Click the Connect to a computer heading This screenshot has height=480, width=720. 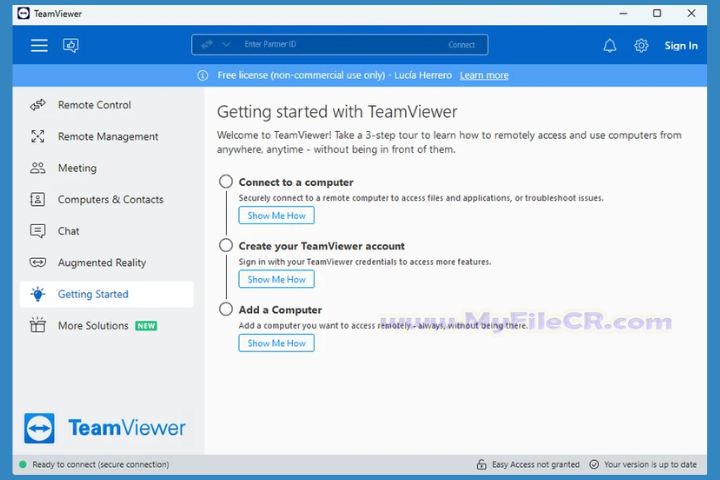click(296, 182)
